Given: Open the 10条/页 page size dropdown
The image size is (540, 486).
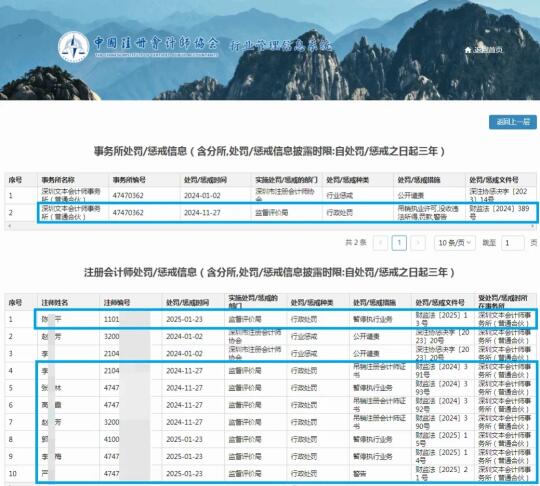Looking at the screenshot, I should tap(455, 243).
